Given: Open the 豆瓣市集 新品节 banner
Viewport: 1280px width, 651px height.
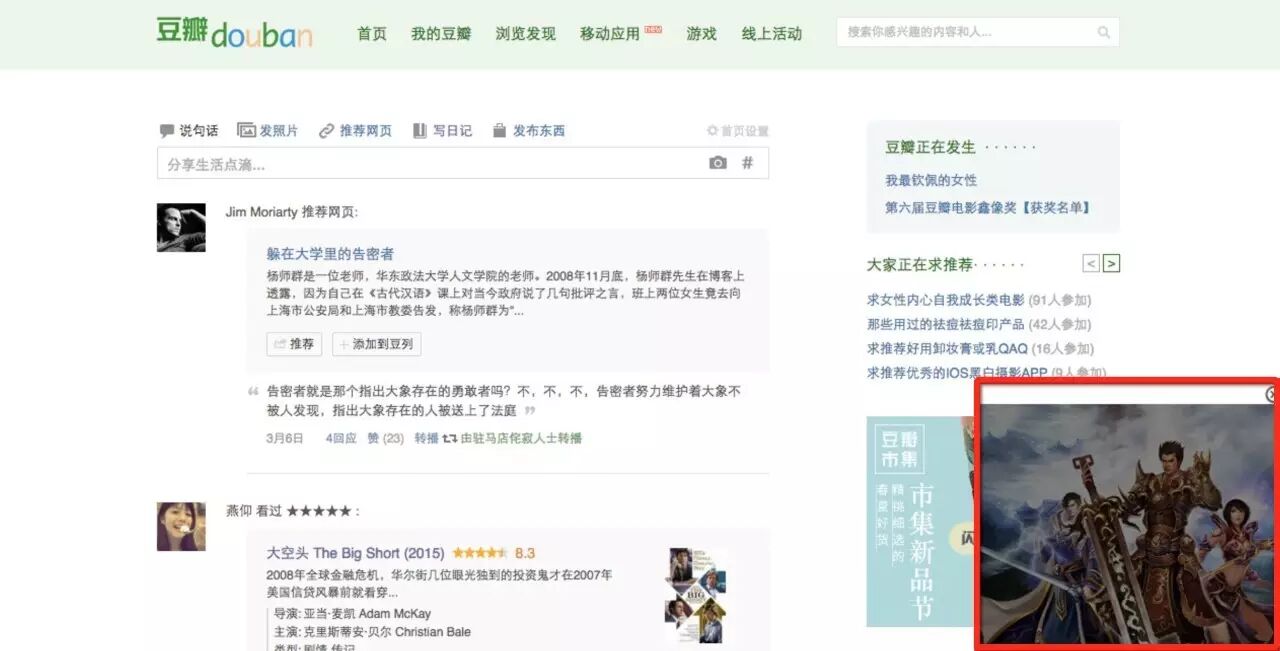Looking at the screenshot, I should click(920, 521).
